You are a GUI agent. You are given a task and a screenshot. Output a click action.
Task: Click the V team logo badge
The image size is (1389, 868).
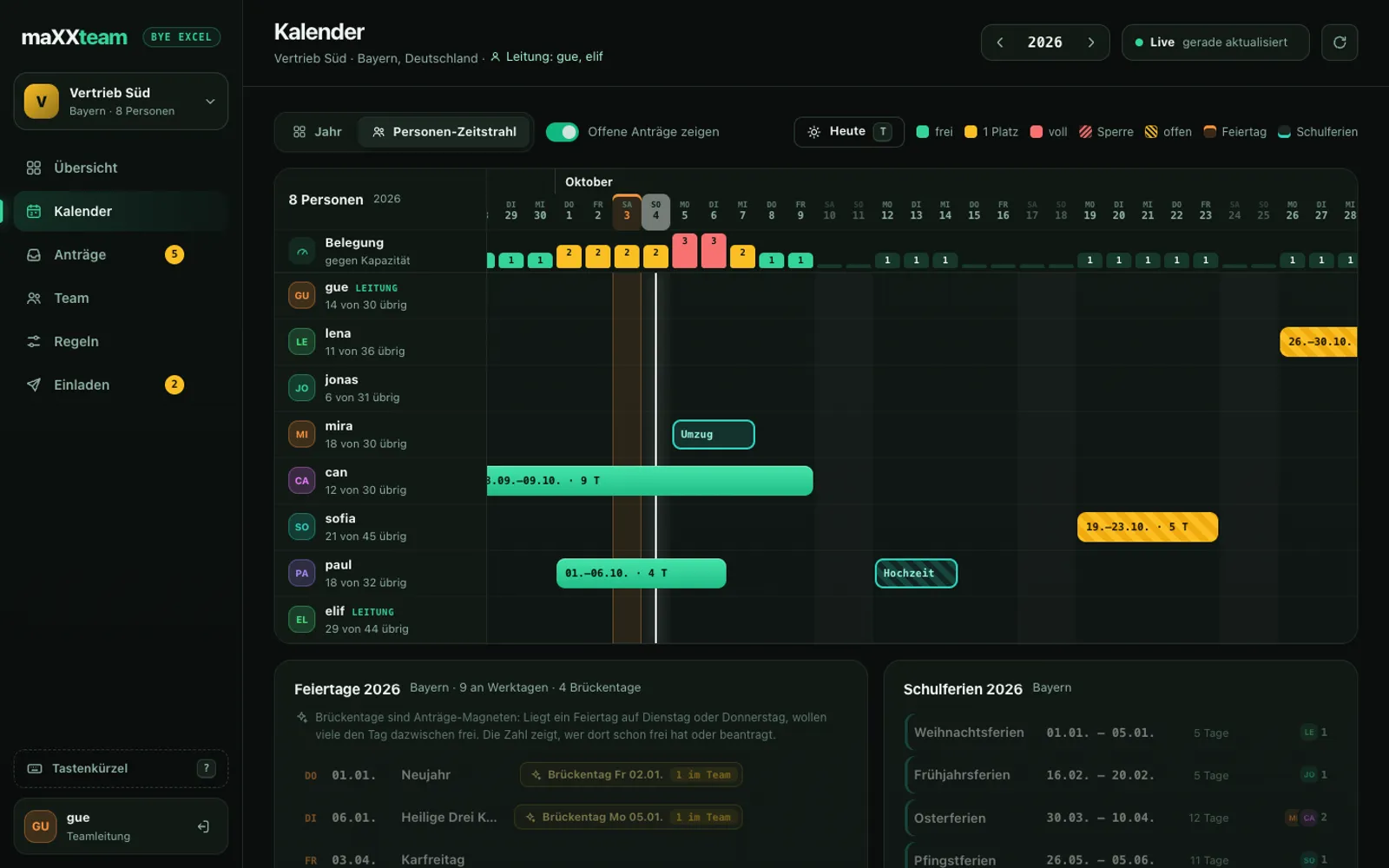[x=42, y=102]
